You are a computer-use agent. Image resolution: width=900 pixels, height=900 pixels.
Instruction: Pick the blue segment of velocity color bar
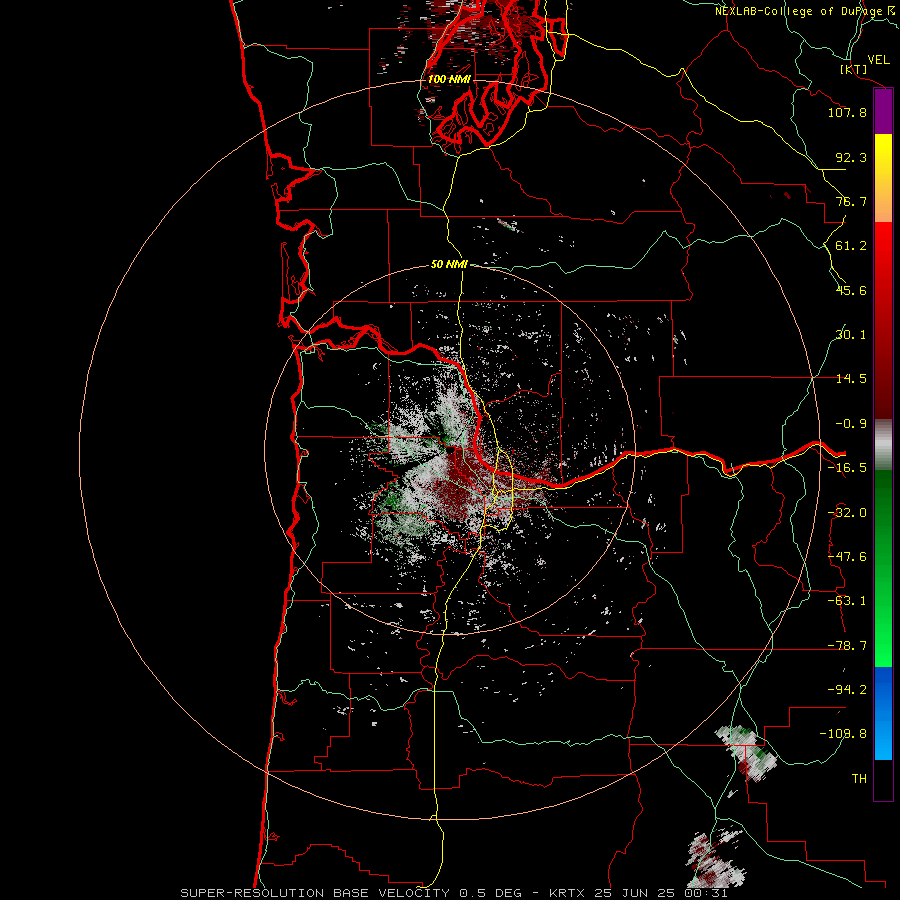tap(883, 713)
